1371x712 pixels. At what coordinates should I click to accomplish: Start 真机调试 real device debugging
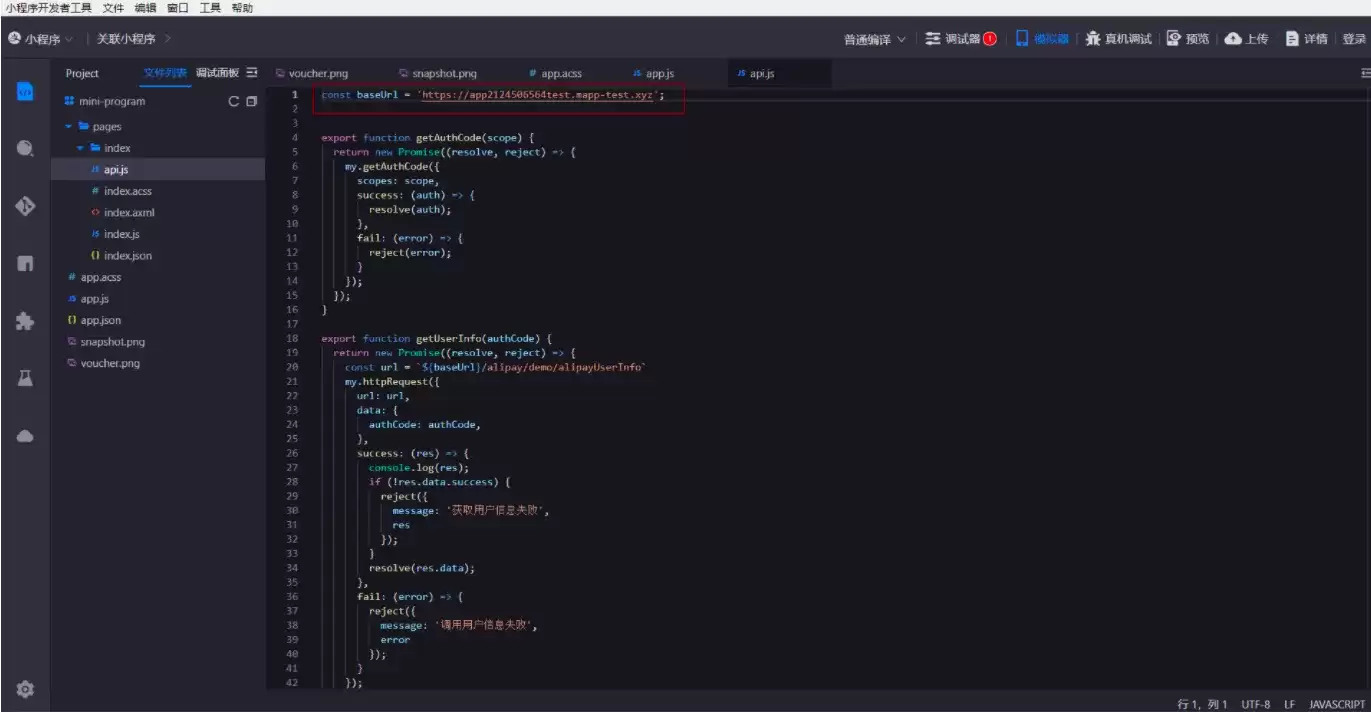point(1119,39)
